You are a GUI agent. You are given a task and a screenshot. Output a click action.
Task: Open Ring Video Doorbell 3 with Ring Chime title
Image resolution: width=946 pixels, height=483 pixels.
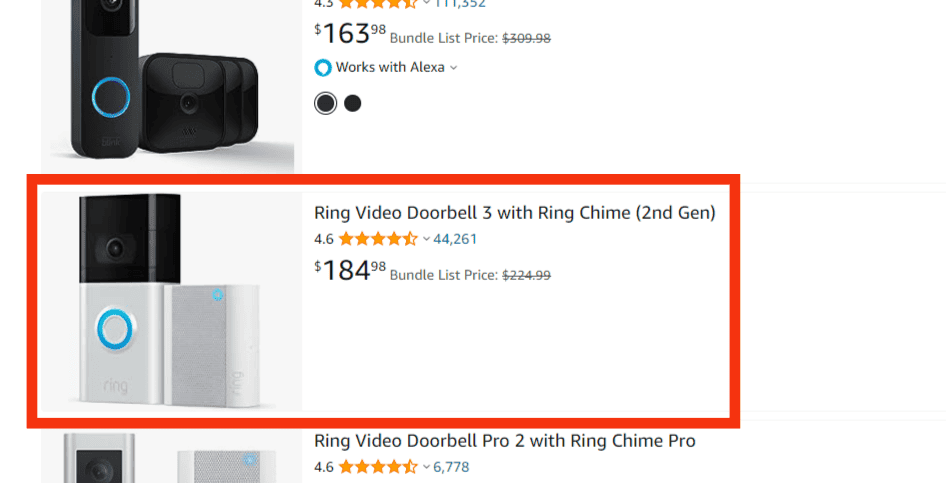coord(514,213)
